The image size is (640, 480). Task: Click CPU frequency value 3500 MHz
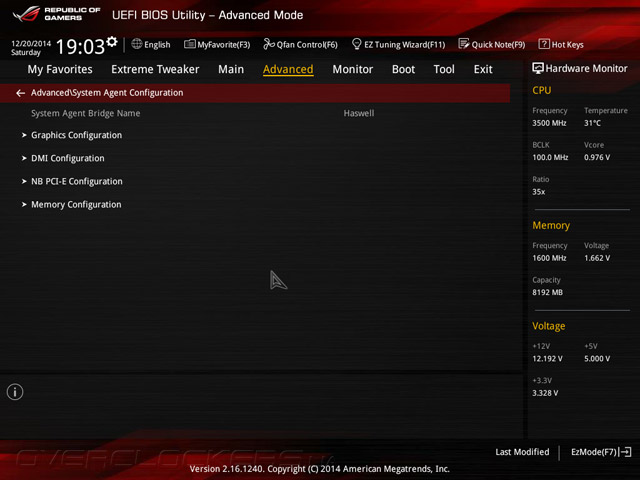click(549, 123)
